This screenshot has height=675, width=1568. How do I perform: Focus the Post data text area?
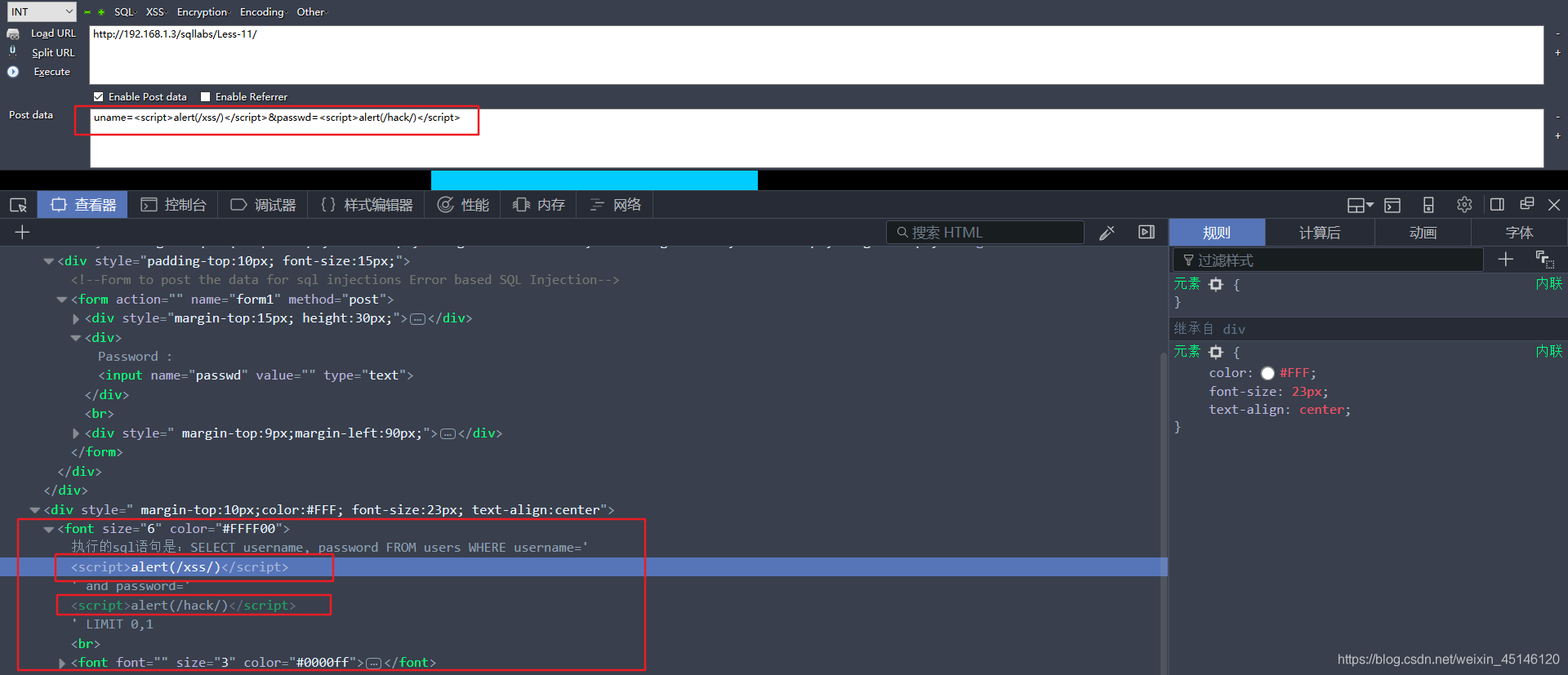click(x=817, y=138)
